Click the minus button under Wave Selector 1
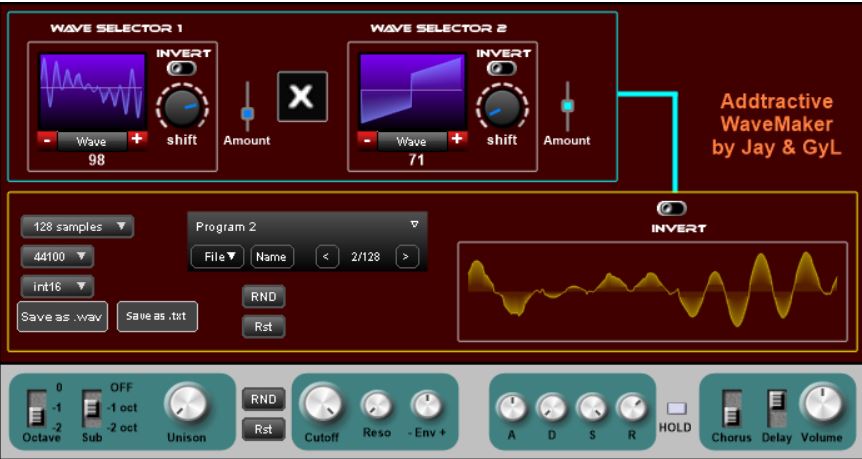This screenshot has width=862, height=459. pos(47,140)
